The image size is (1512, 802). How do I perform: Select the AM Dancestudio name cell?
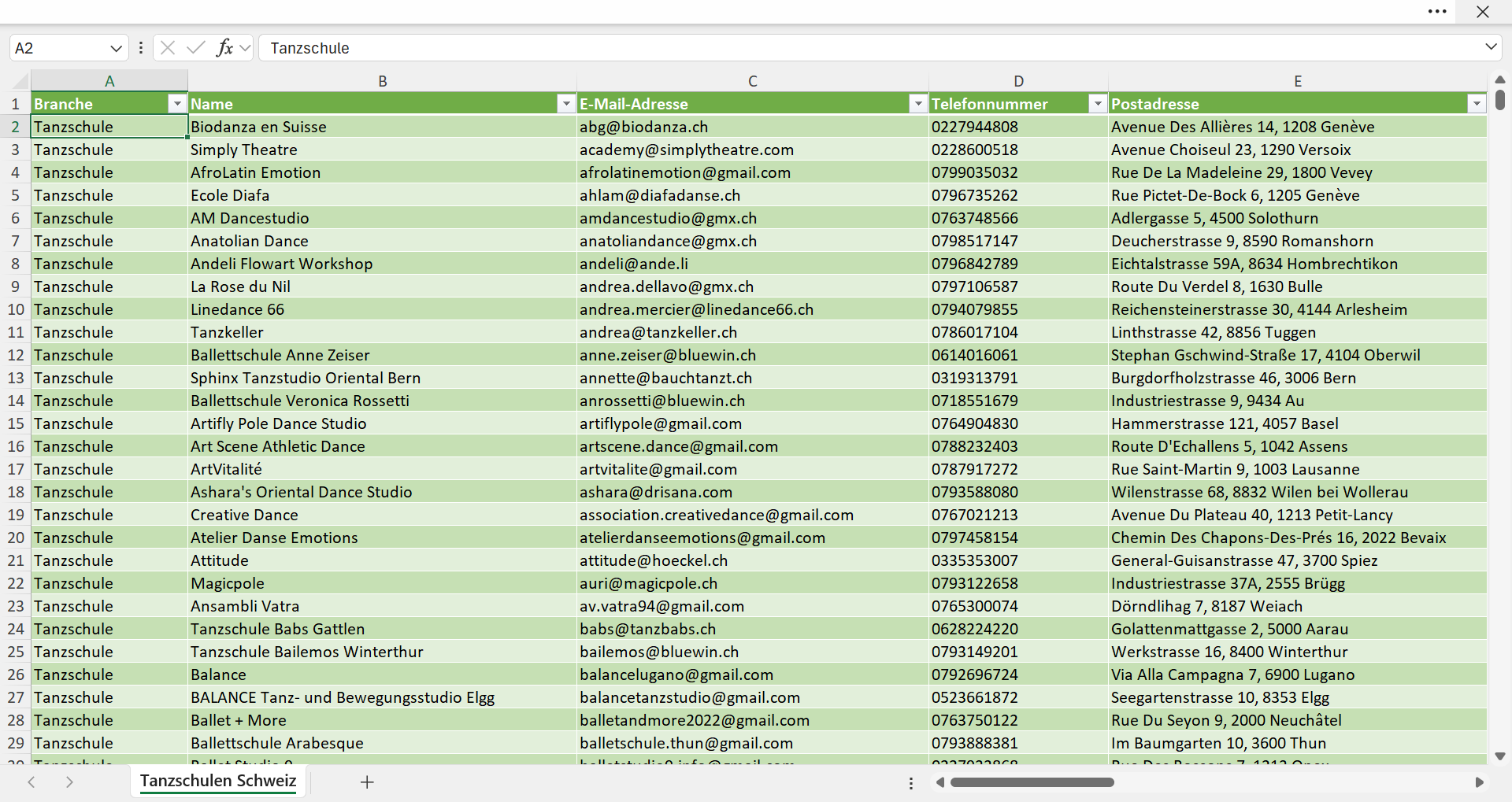pyautogui.click(x=383, y=218)
